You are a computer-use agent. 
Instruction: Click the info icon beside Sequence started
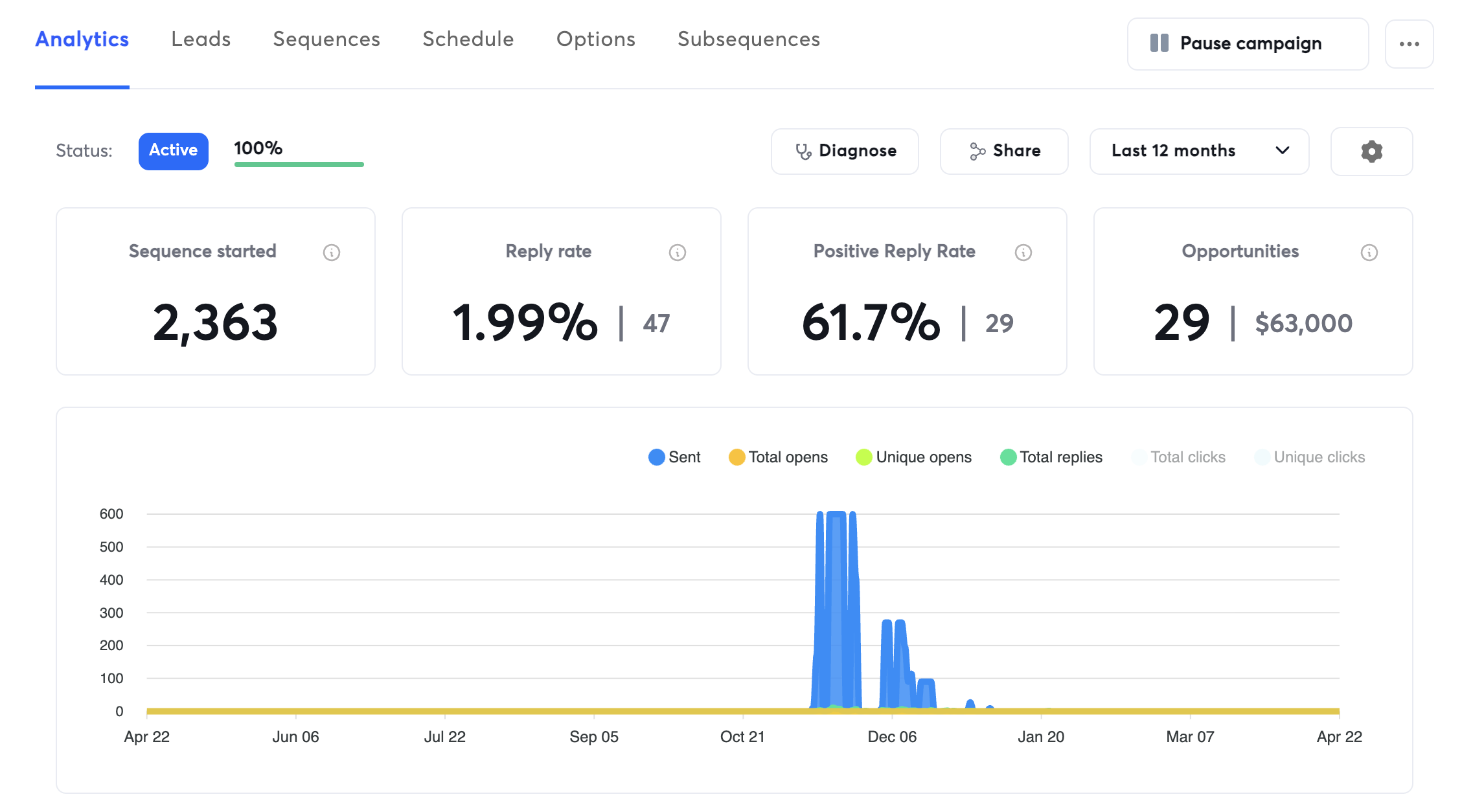pyautogui.click(x=331, y=253)
